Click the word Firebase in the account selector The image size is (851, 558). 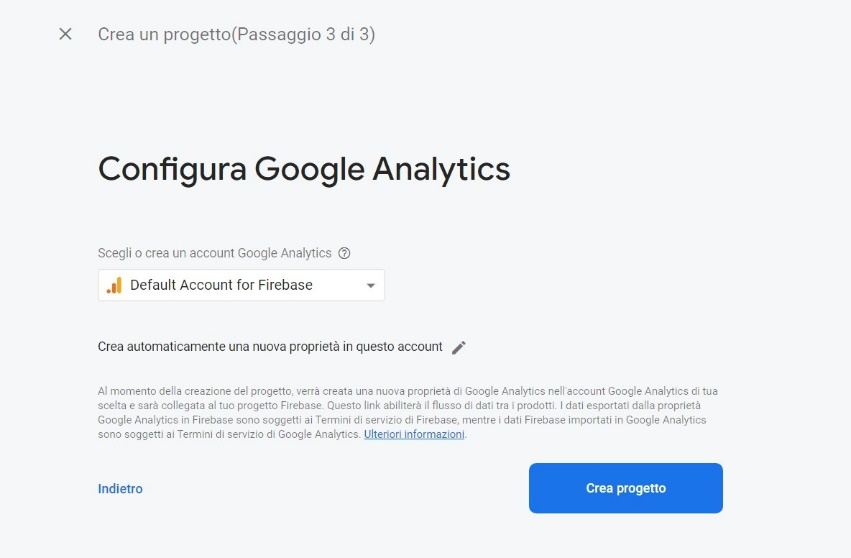pos(285,285)
